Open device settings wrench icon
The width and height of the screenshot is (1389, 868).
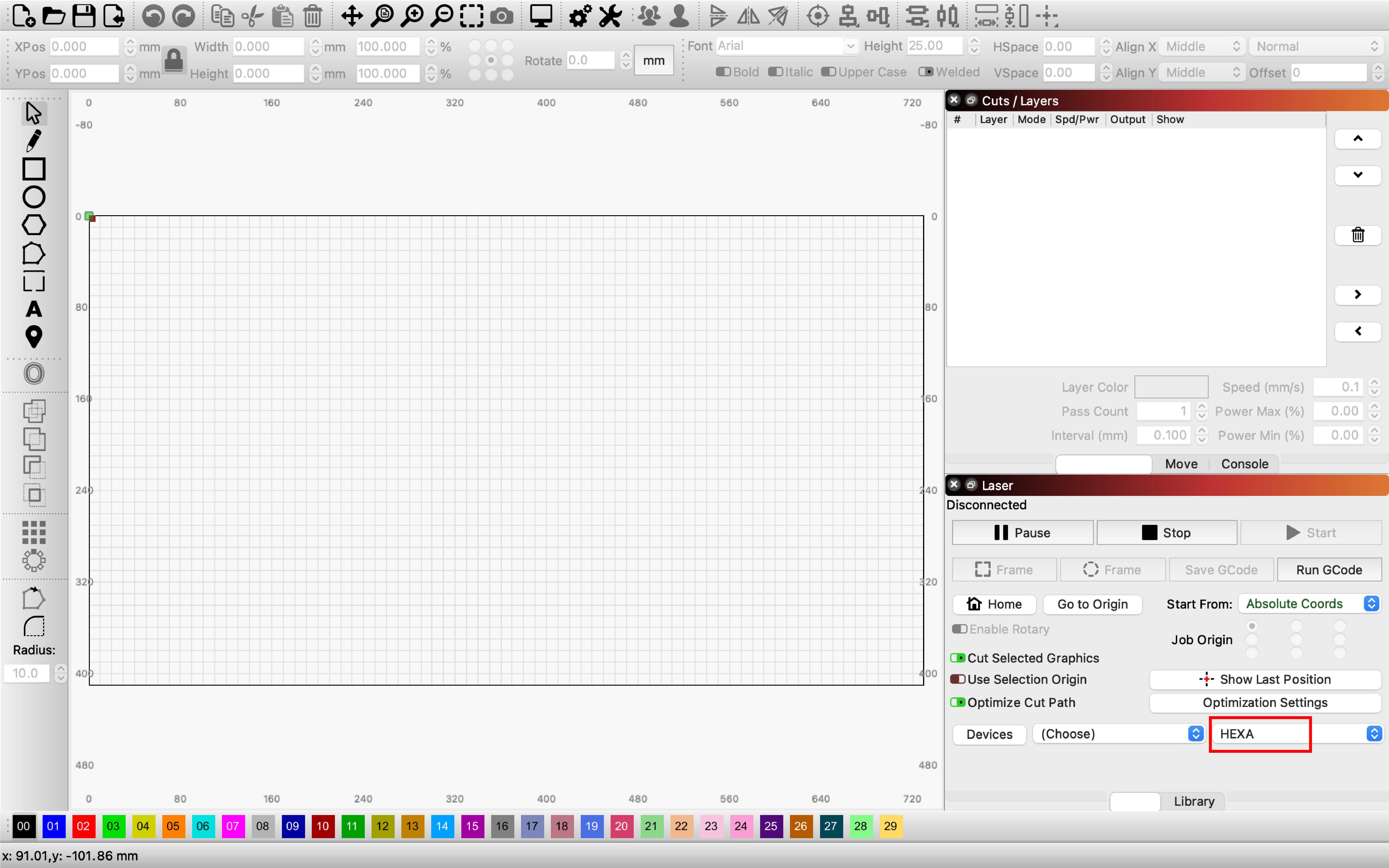(610, 16)
